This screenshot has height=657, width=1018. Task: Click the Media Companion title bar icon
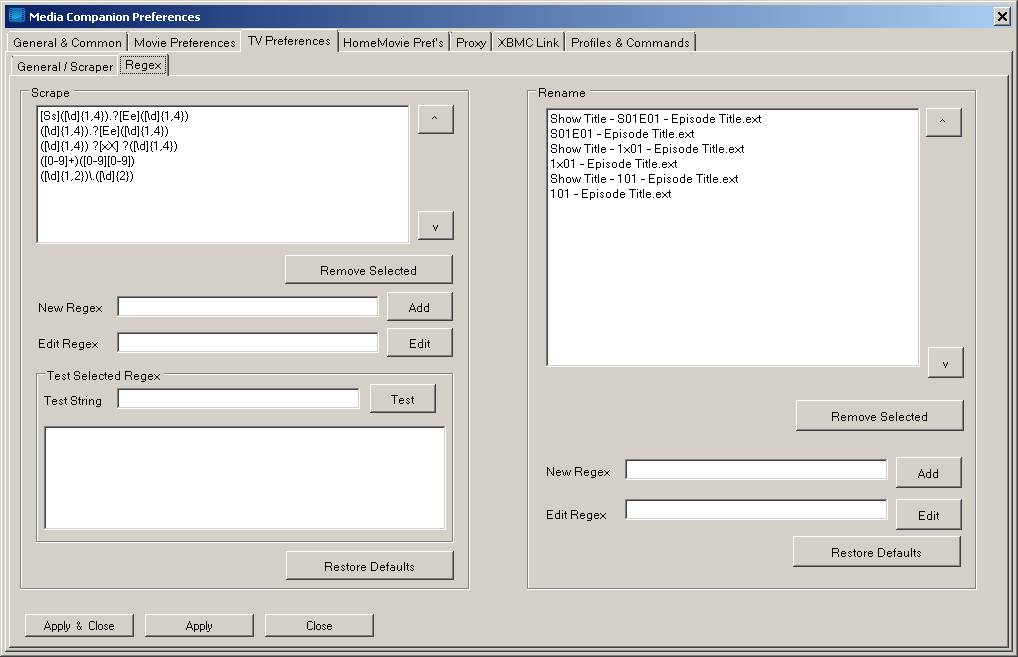coord(18,16)
